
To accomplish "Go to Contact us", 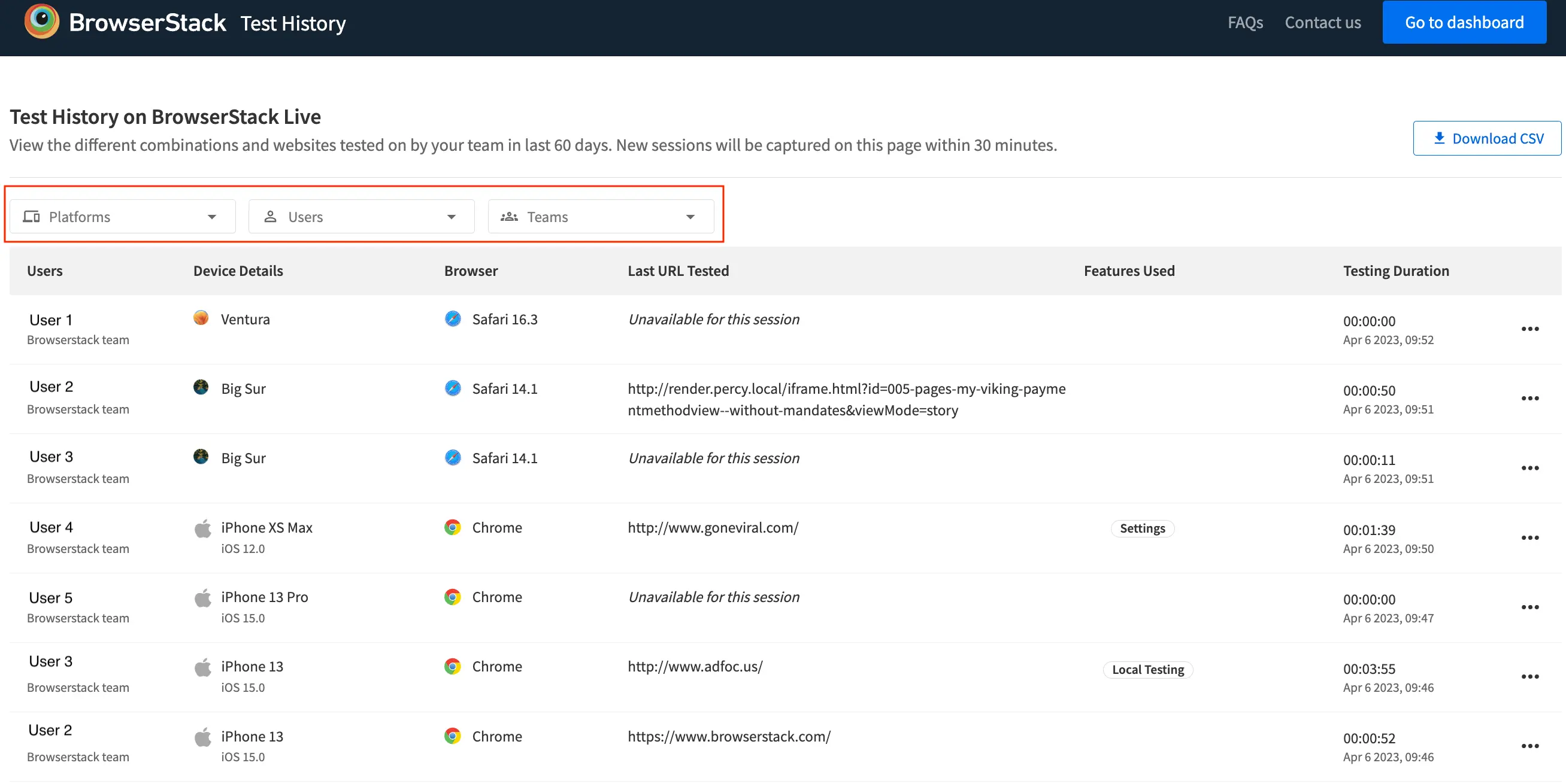I will [1322, 23].
